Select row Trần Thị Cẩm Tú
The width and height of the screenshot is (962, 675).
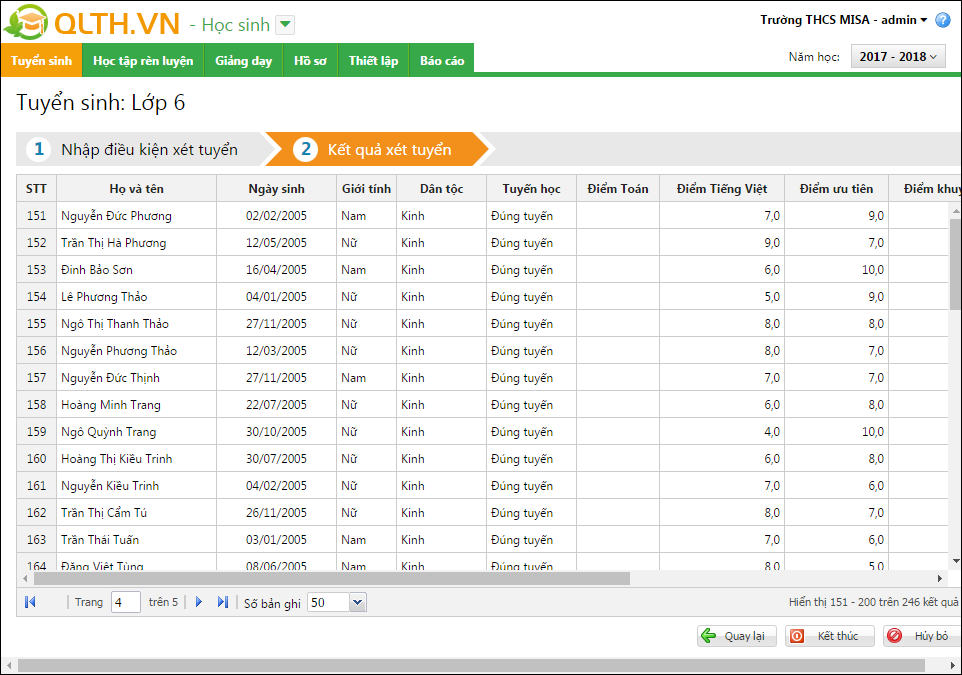[x=483, y=512]
